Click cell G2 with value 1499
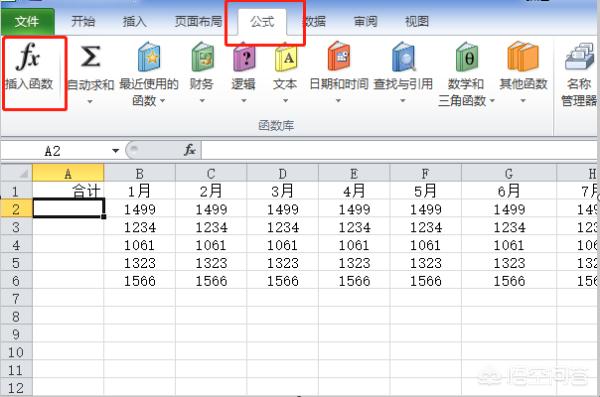The image size is (600, 397). point(509,209)
